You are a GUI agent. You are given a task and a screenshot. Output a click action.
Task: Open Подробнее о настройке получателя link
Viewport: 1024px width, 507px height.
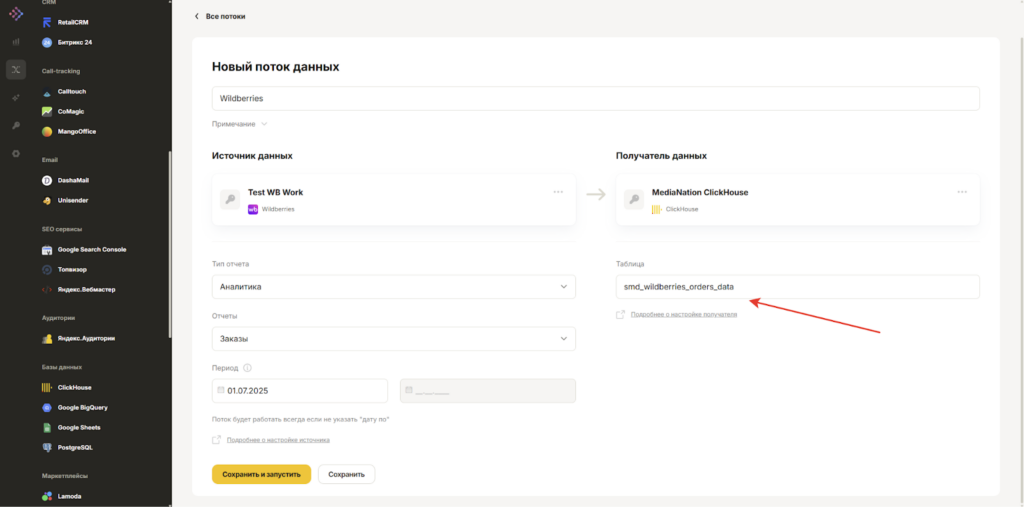click(x=684, y=314)
